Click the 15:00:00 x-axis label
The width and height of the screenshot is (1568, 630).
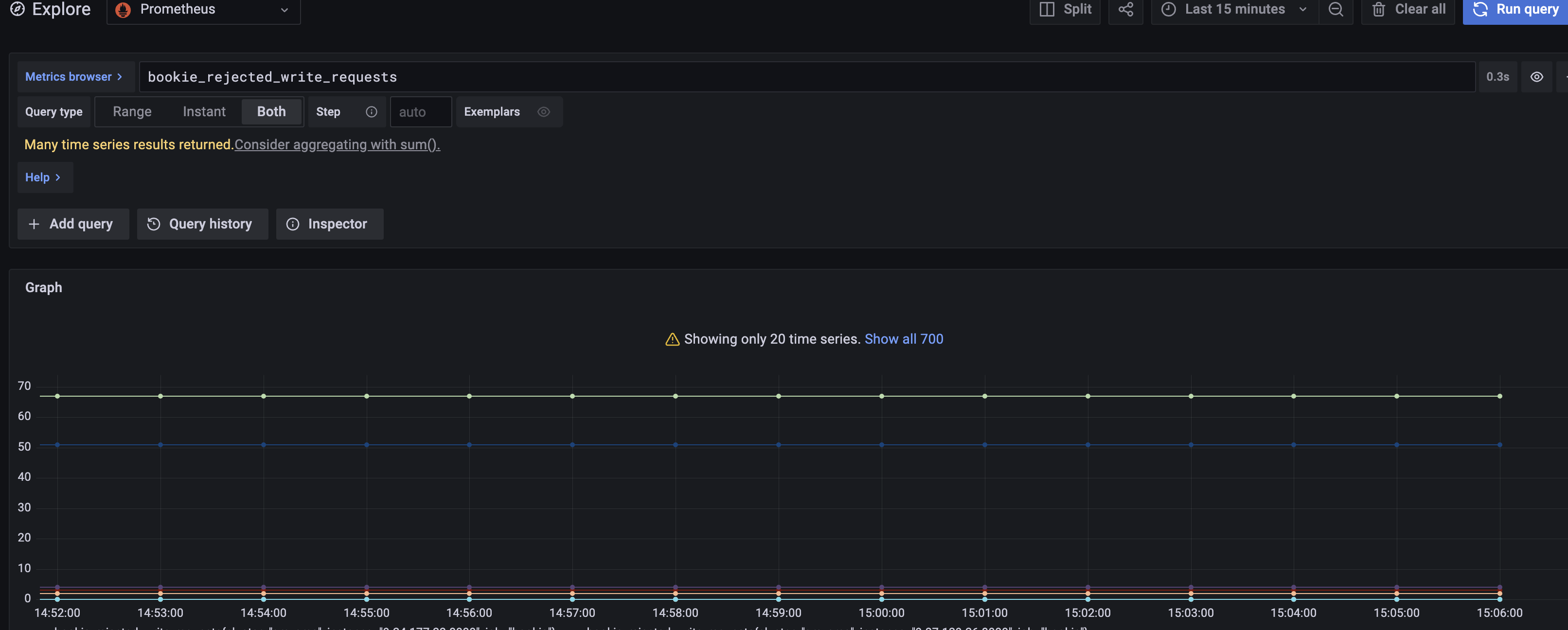coord(881,613)
